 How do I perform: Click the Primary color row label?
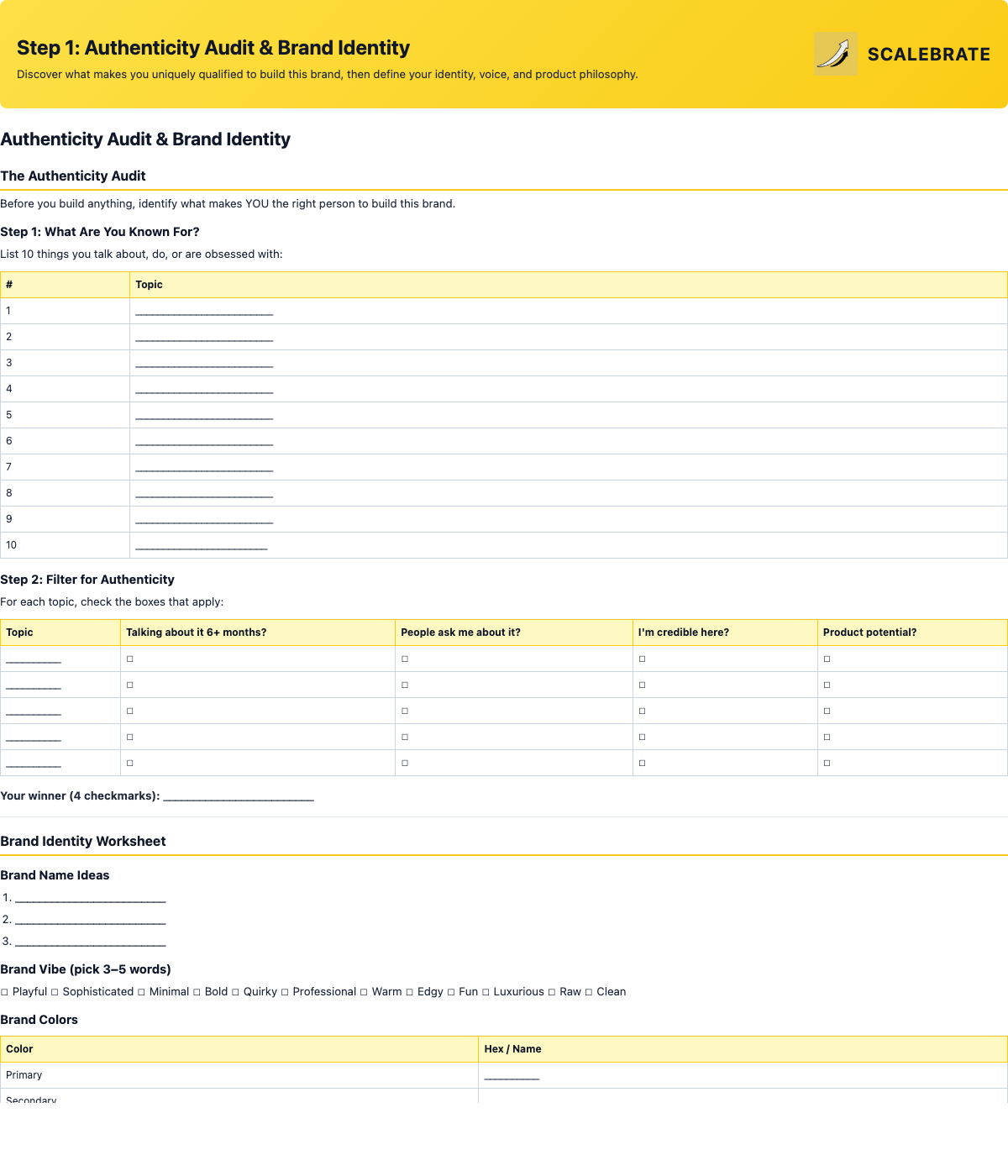[24, 1075]
